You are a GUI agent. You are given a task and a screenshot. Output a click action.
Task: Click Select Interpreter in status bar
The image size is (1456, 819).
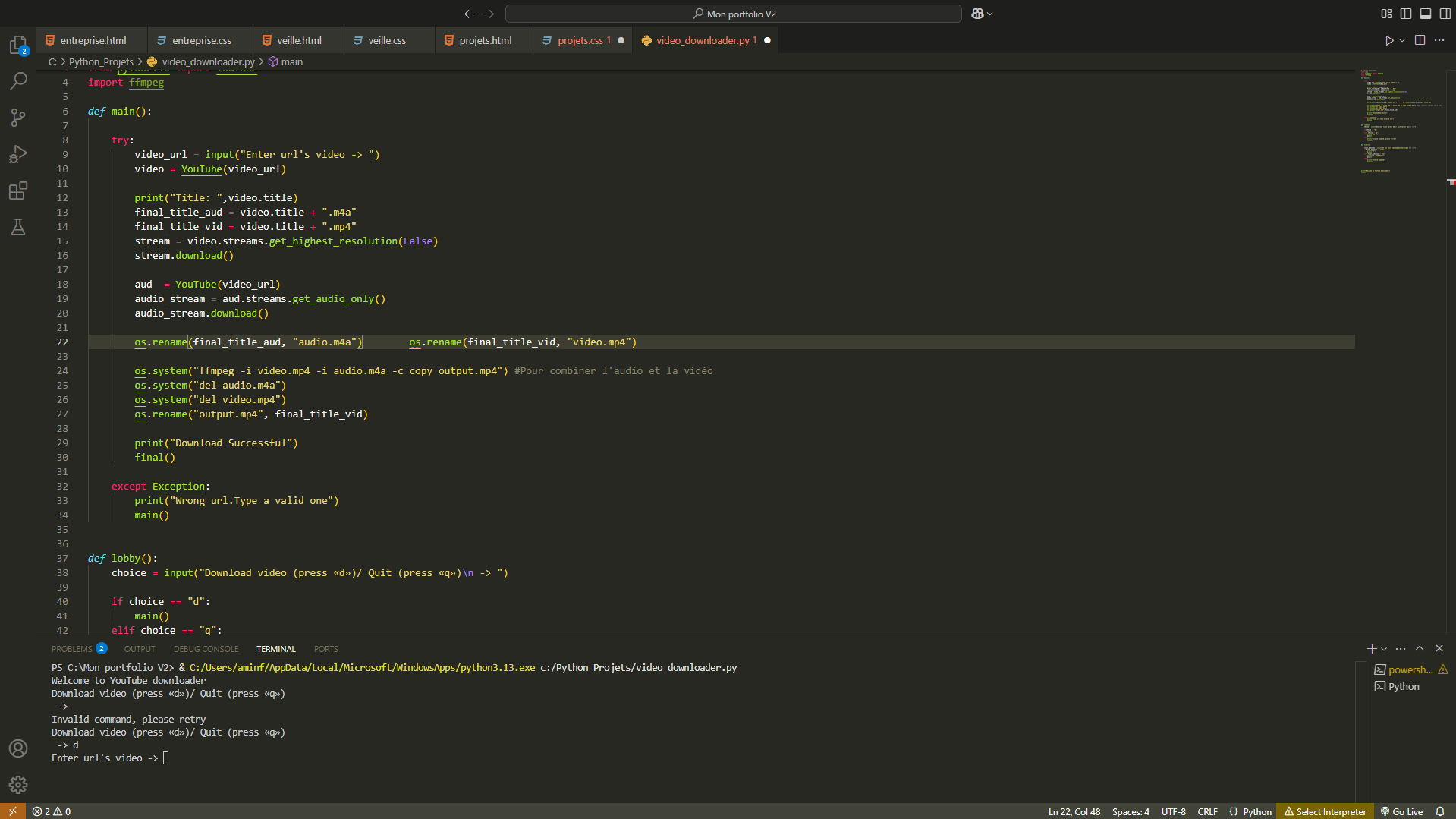pos(1325,811)
